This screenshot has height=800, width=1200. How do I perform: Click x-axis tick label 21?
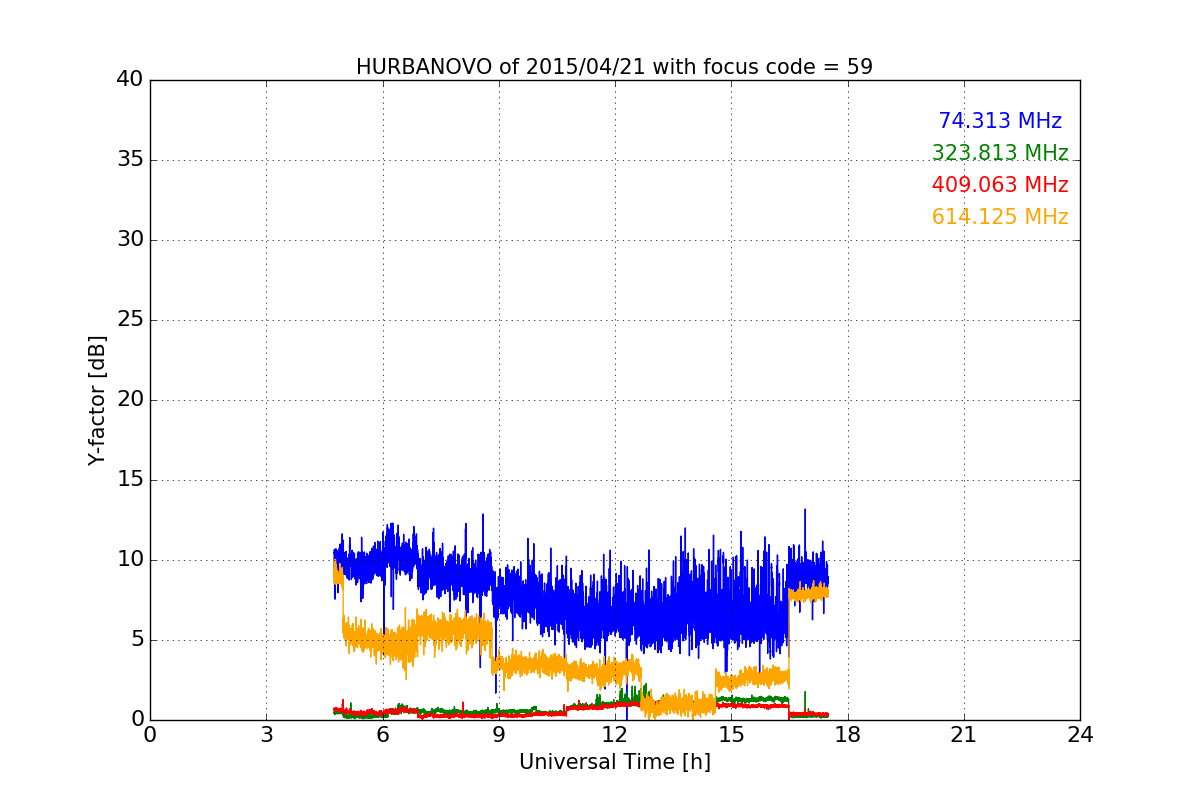[x=964, y=735]
